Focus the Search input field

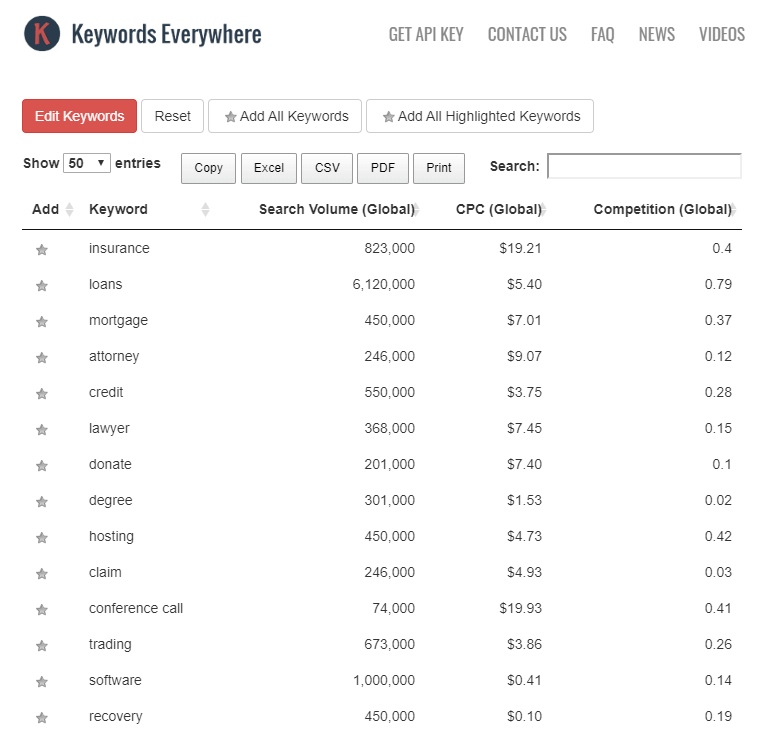tap(644, 166)
